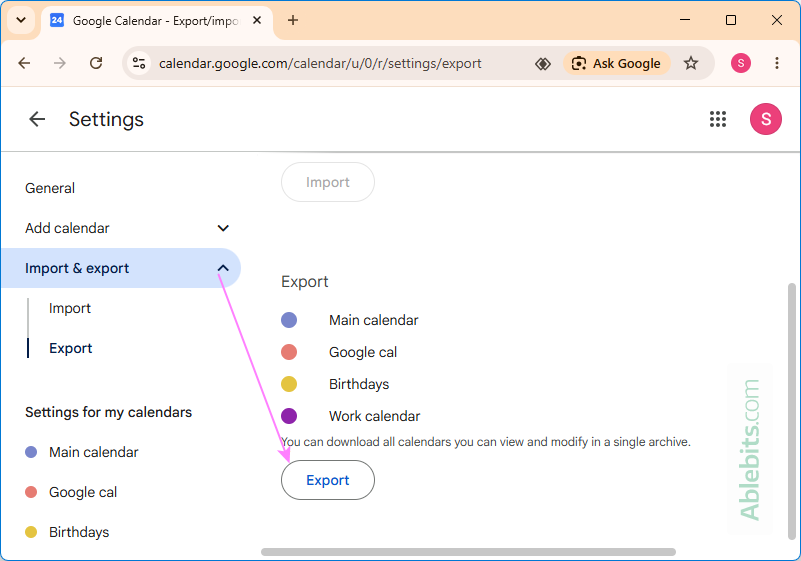The image size is (801, 561).
Task: Open the Chrome three-dot menu
Action: pos(776,63)
